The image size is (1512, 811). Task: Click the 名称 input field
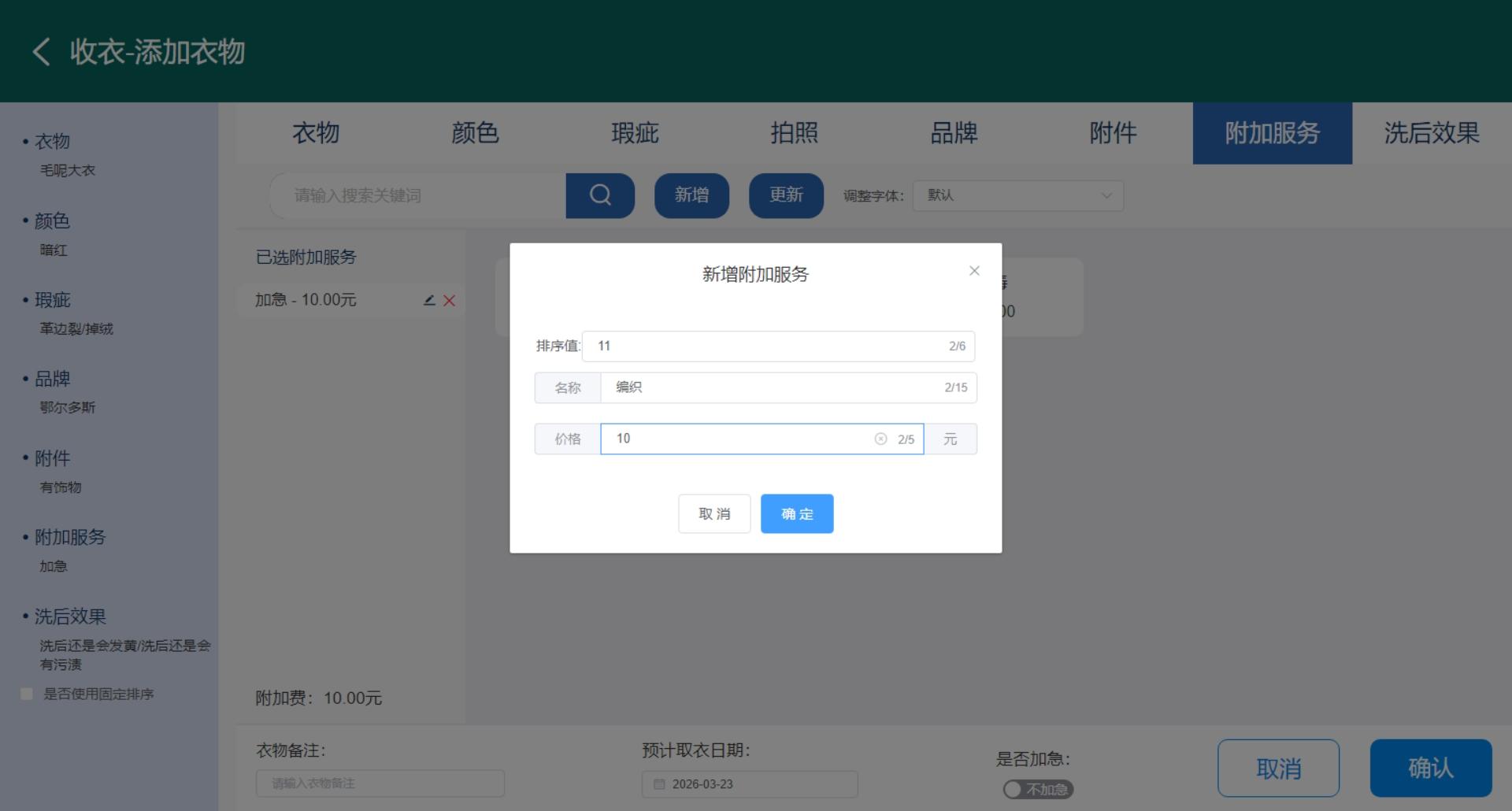[776, 387]
